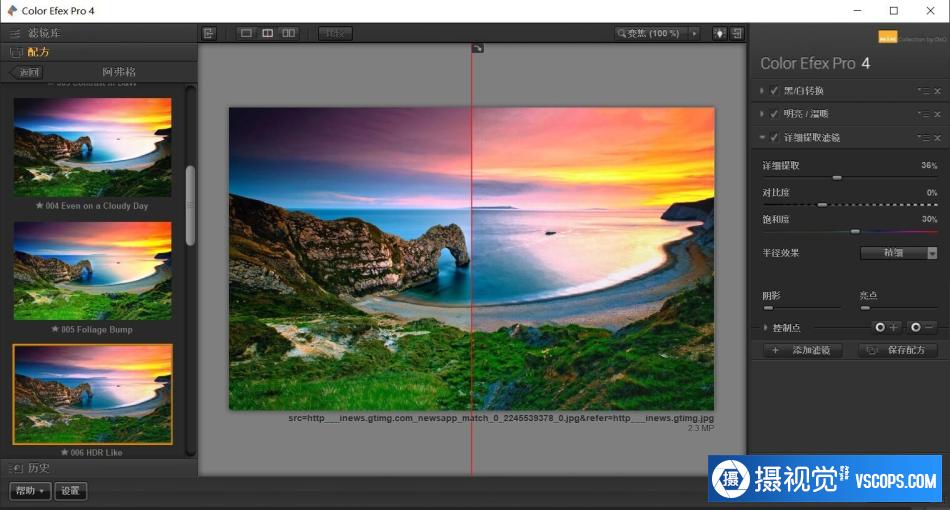
Task: Go back with the 返回 button
Action: 26,72
